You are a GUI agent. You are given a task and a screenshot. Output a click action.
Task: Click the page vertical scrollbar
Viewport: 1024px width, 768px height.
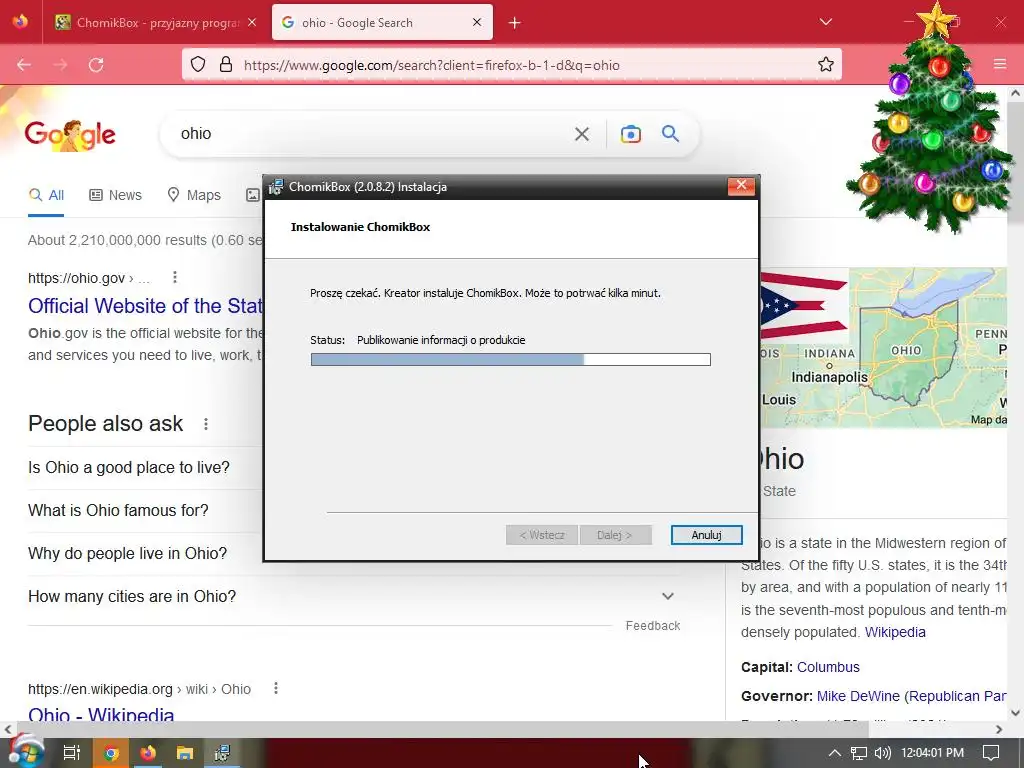click(1016, 163)
